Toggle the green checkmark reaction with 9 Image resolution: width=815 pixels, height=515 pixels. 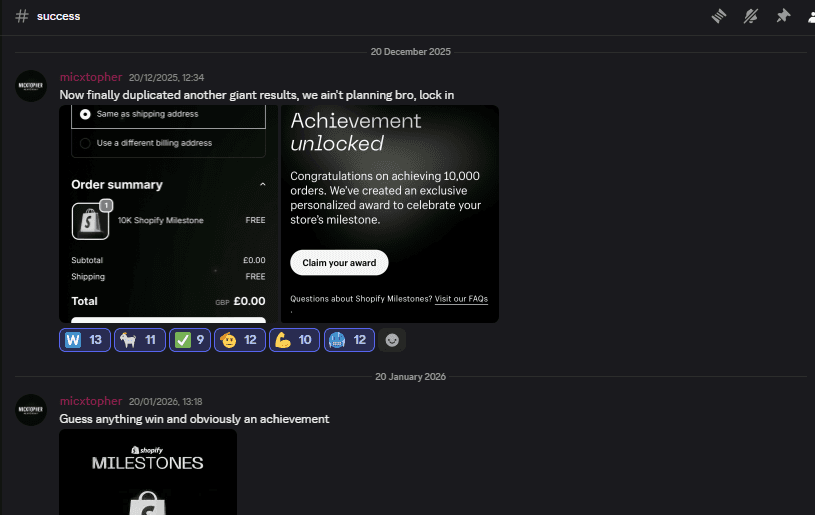[x=190, y=340]
